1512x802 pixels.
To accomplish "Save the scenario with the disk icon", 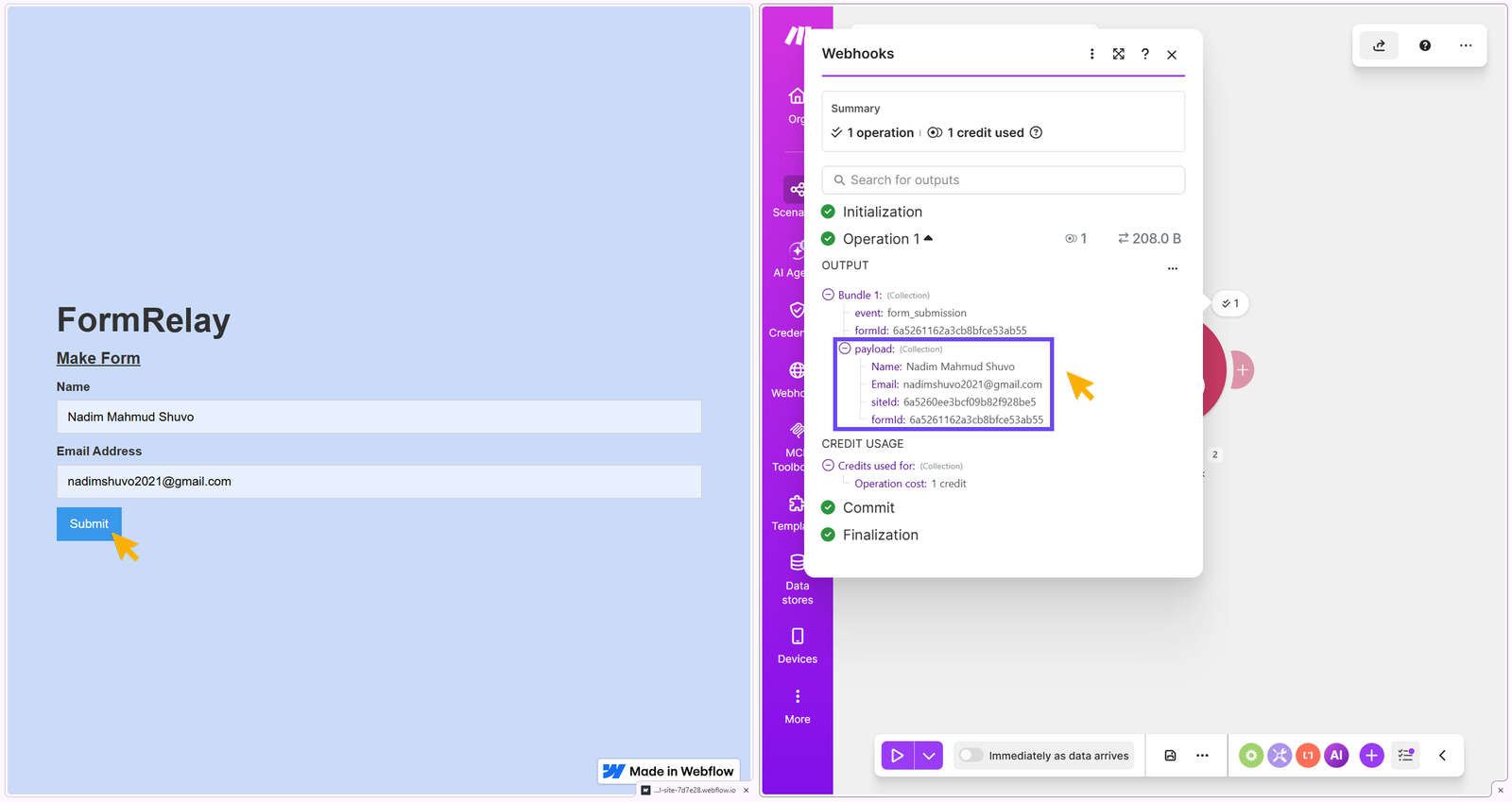I will tap(1170, 756).
